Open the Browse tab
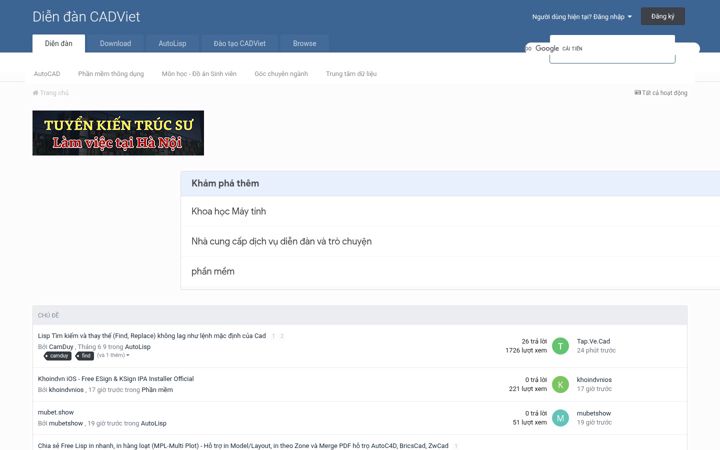Screen dimensions: 720x450 (x=304, y=43)
